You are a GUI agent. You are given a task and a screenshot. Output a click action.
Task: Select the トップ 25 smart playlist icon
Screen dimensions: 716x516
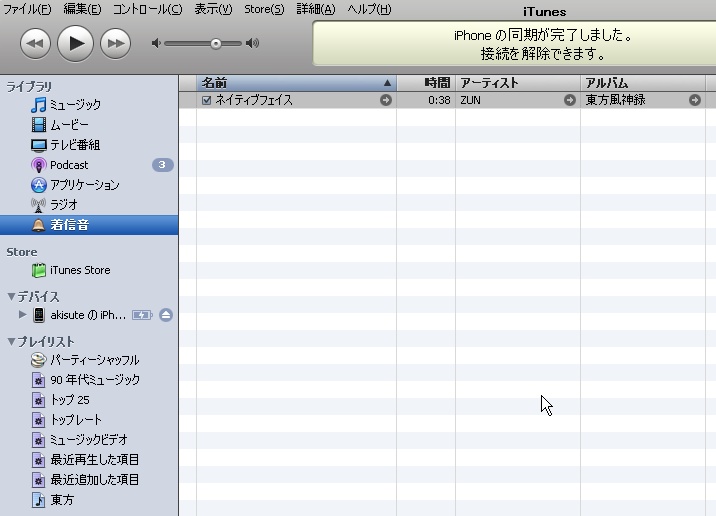click(38, 400)
